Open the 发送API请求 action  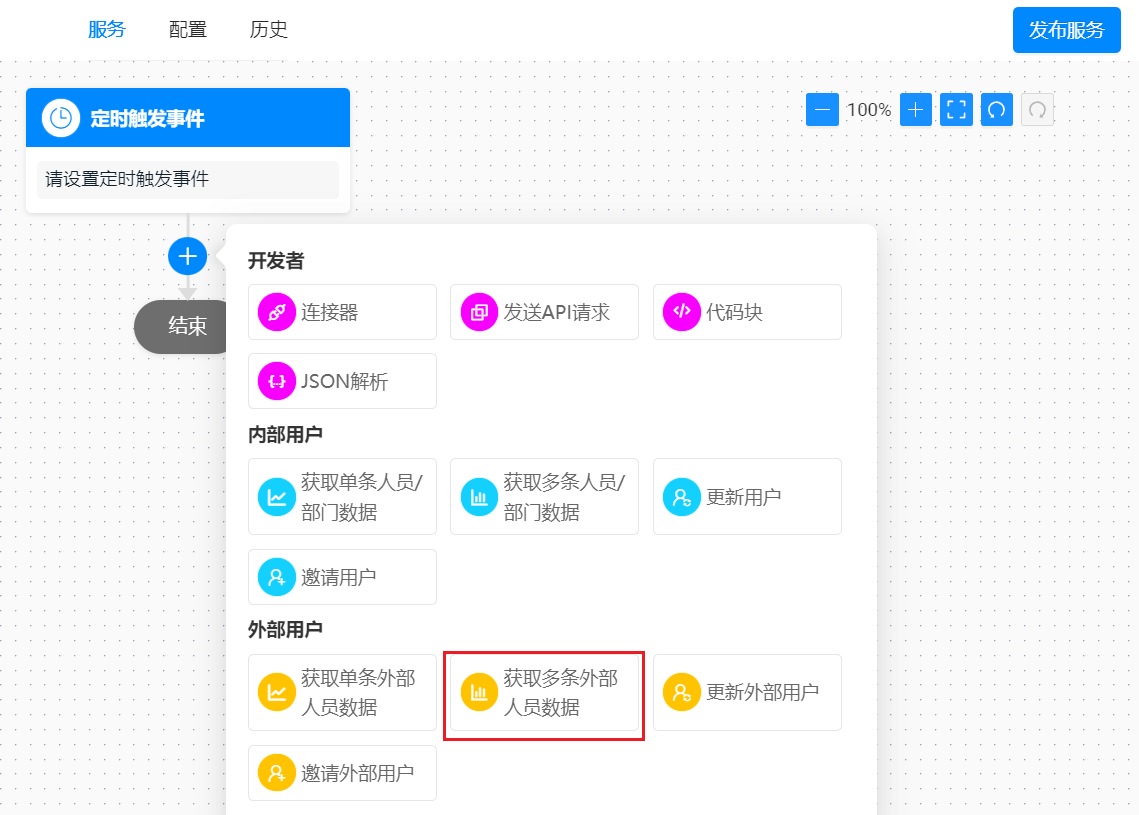544,312
